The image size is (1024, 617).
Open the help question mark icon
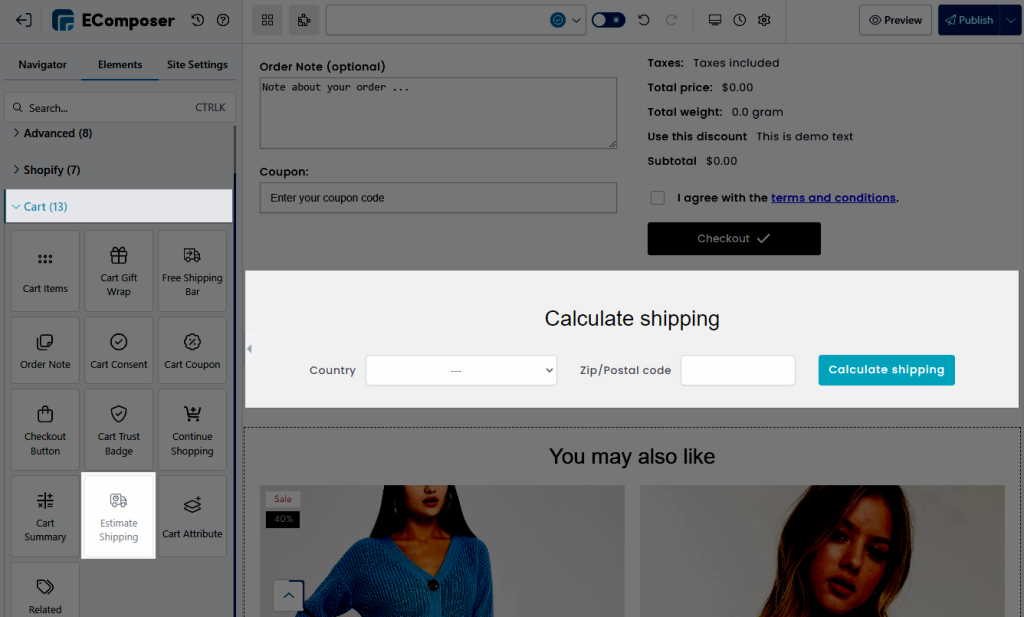(x=223, y=20)
